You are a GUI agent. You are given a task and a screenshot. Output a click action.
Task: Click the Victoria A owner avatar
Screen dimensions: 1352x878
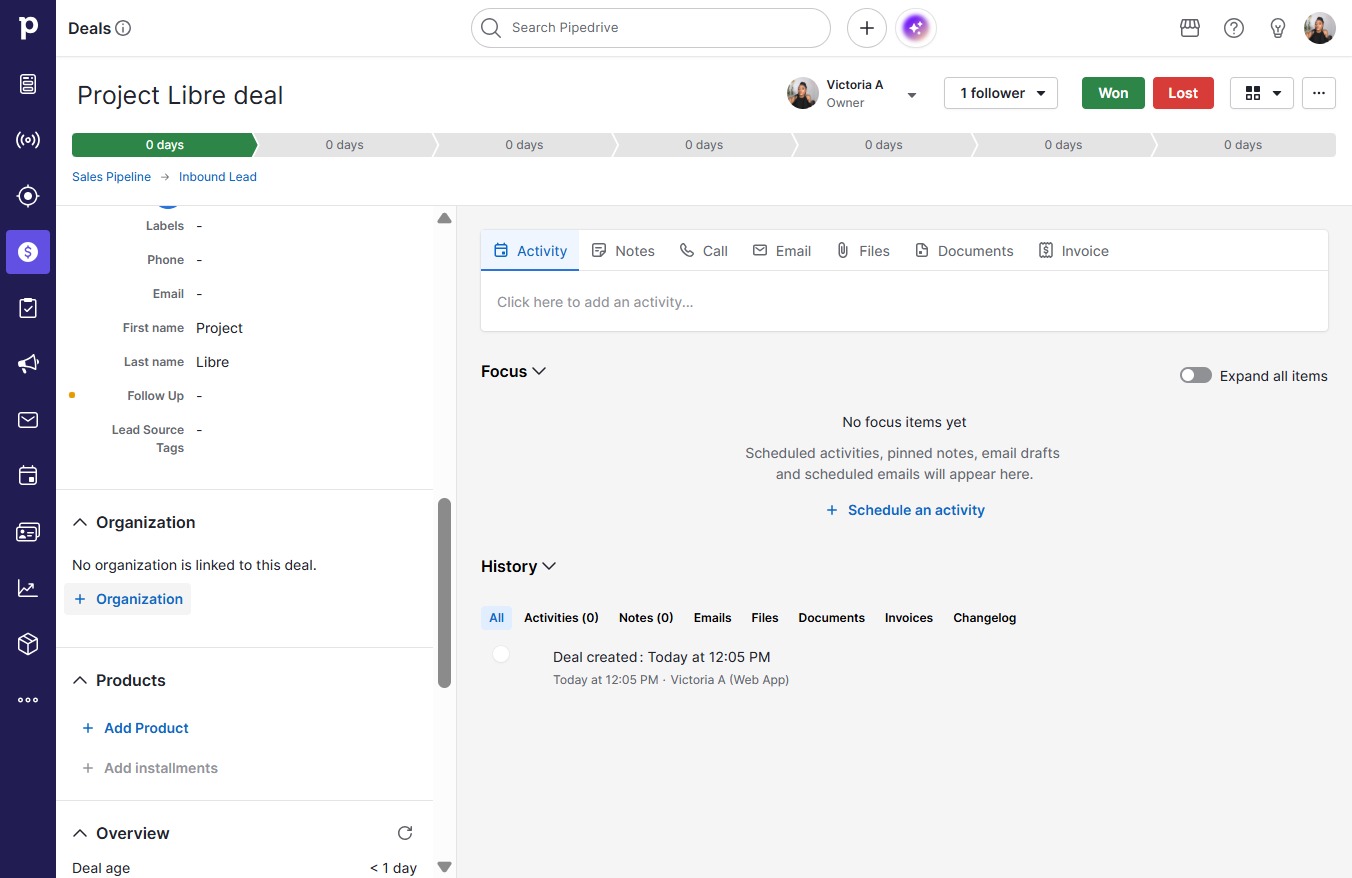click(x=803, y=93)
